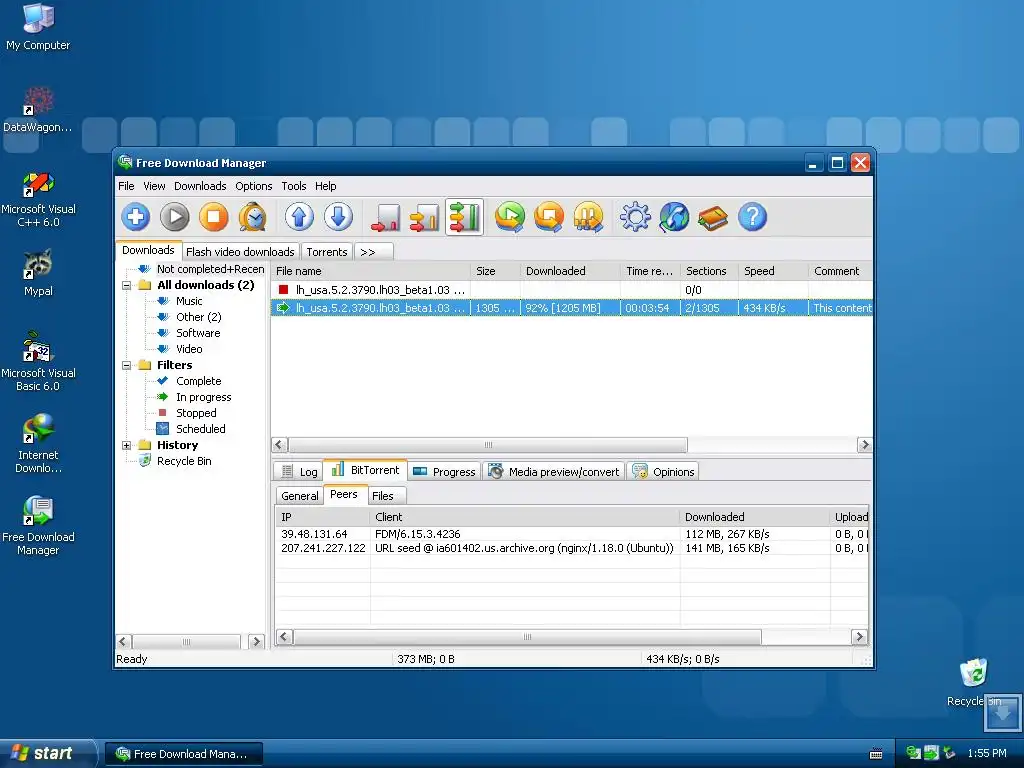Move download up with blue up arrow
The height and width of the screenshot is (768, 1024).
[x=299, y=217]
